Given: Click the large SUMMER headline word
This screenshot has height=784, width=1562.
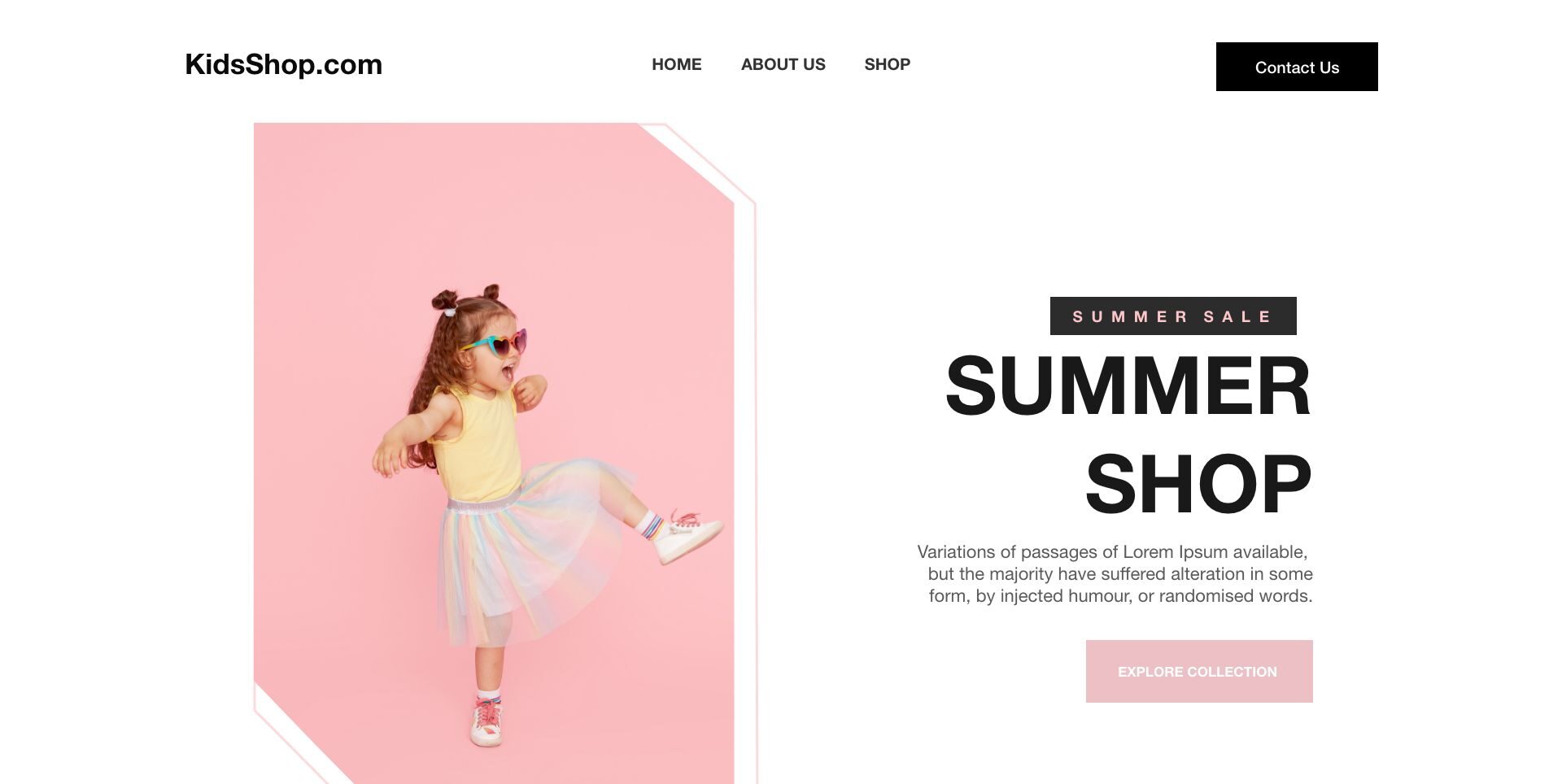Looking at the screenshot, I should coord(1128,385).
